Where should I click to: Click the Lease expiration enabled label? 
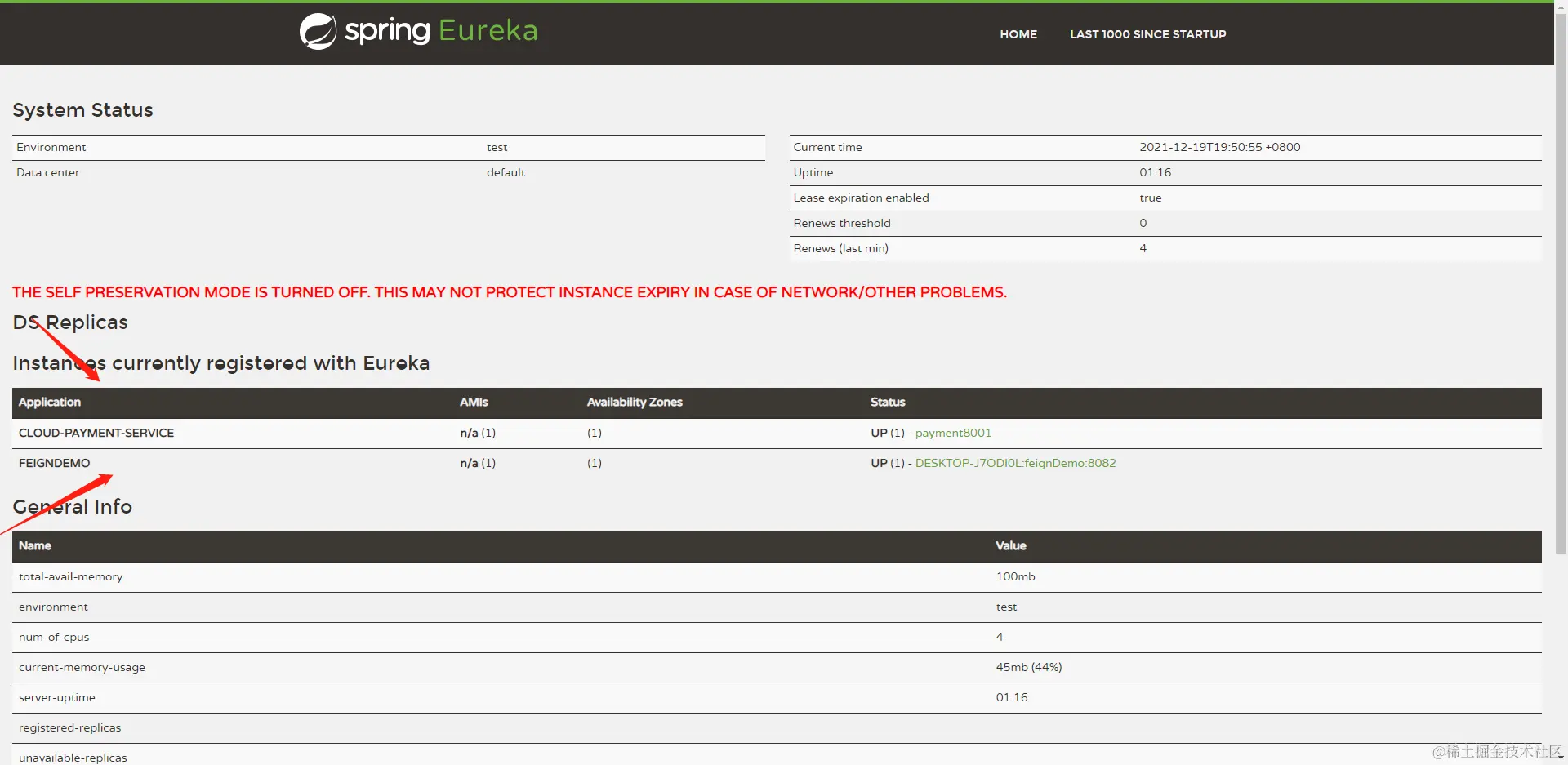861,198
